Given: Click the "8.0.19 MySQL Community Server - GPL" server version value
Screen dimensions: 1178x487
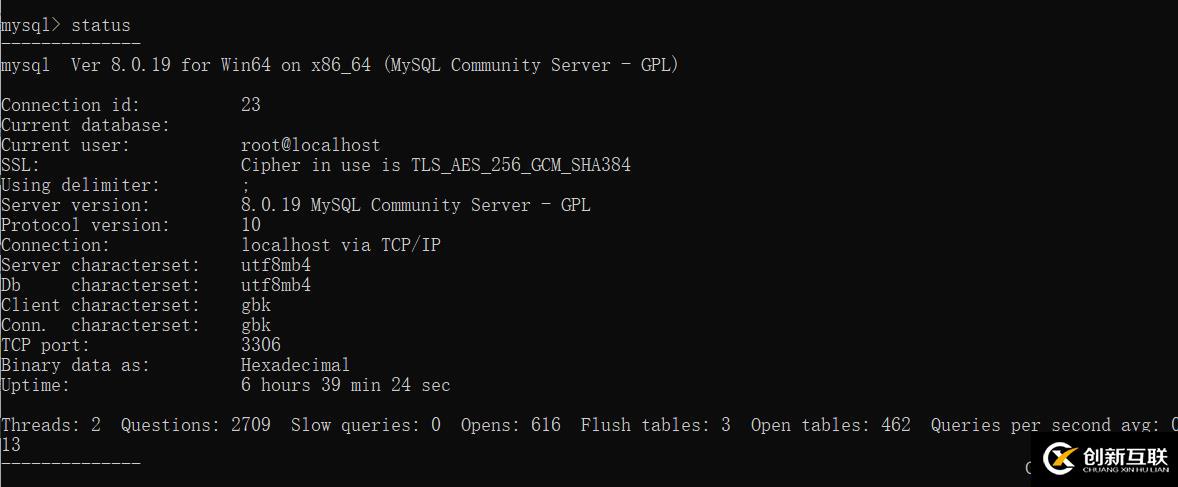Looking at the screenshot, I should (x=415, y=205).
